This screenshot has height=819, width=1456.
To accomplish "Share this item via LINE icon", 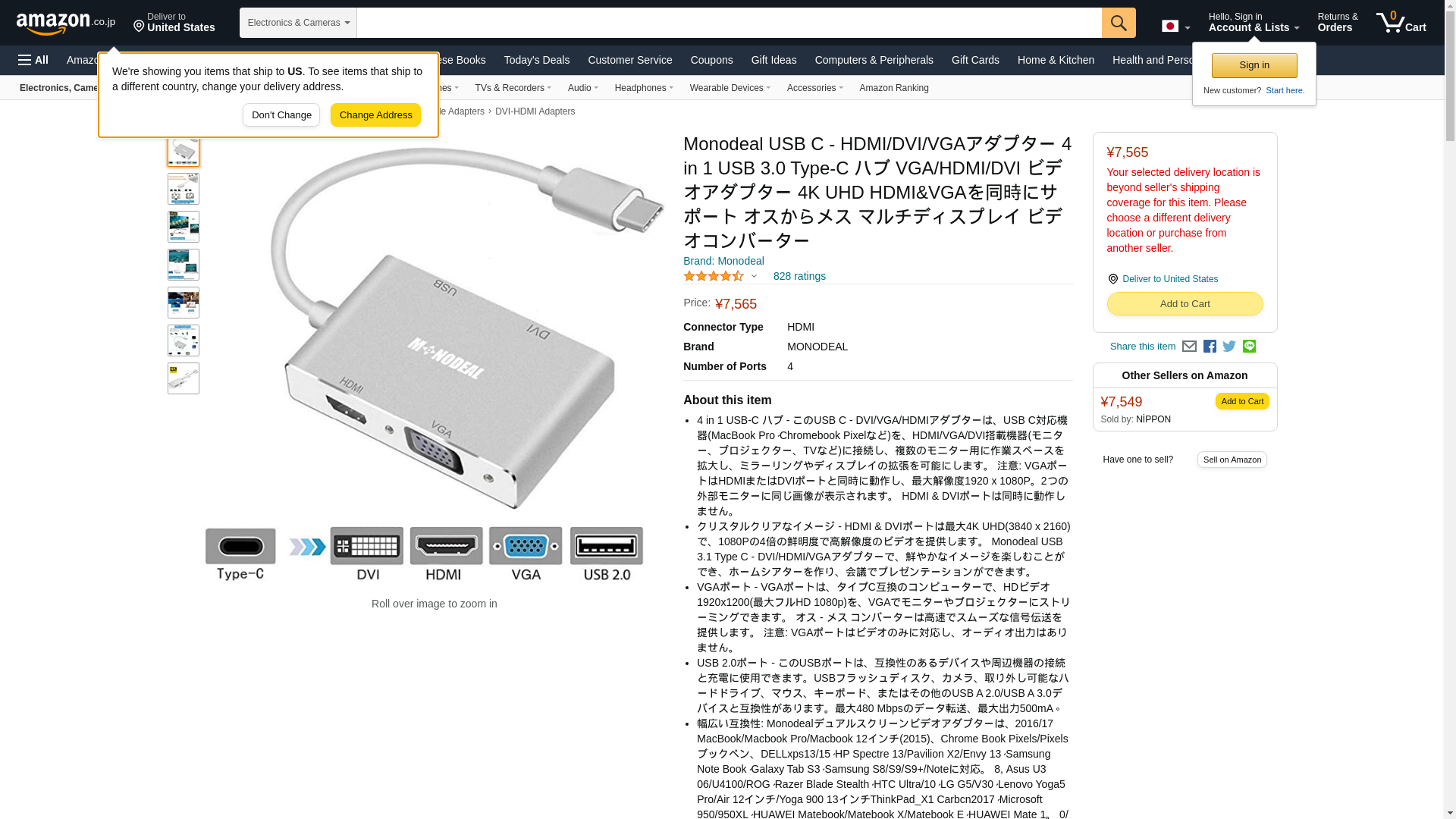I will 1249,347.
